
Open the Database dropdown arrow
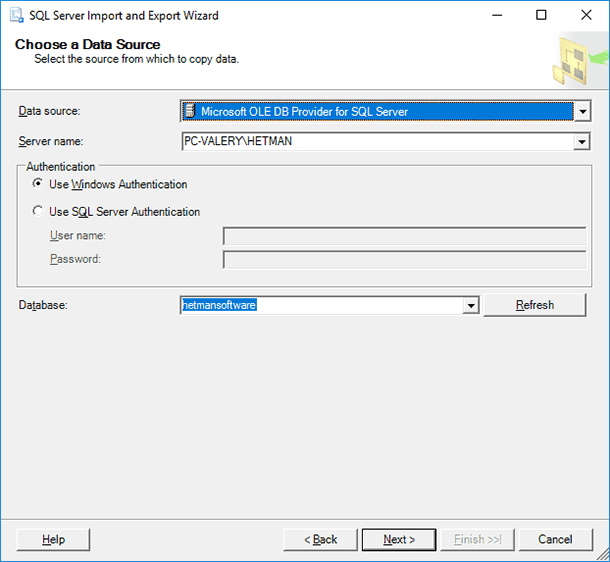471,306
